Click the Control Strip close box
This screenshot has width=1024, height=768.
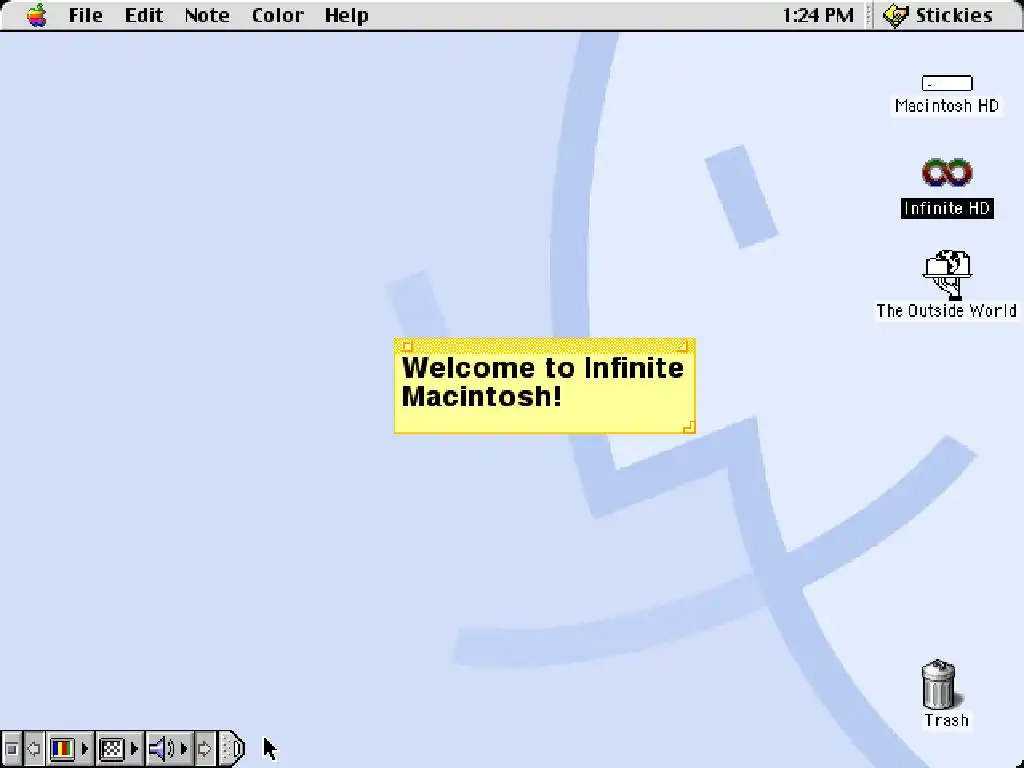point(11,748)
